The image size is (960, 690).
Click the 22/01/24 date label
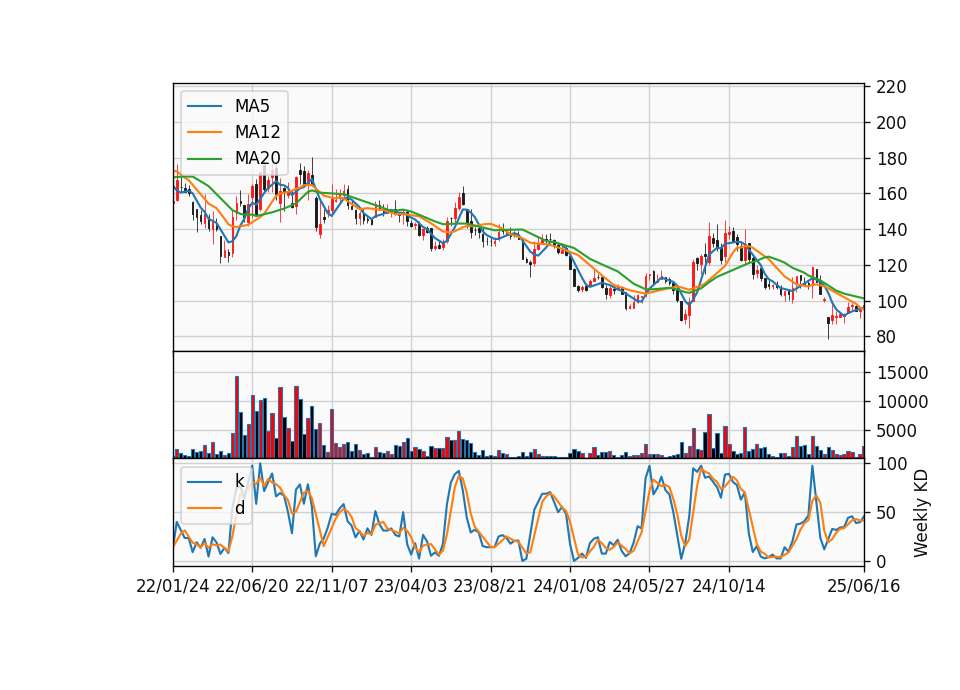pyautogui.click(x=173, y=586)
